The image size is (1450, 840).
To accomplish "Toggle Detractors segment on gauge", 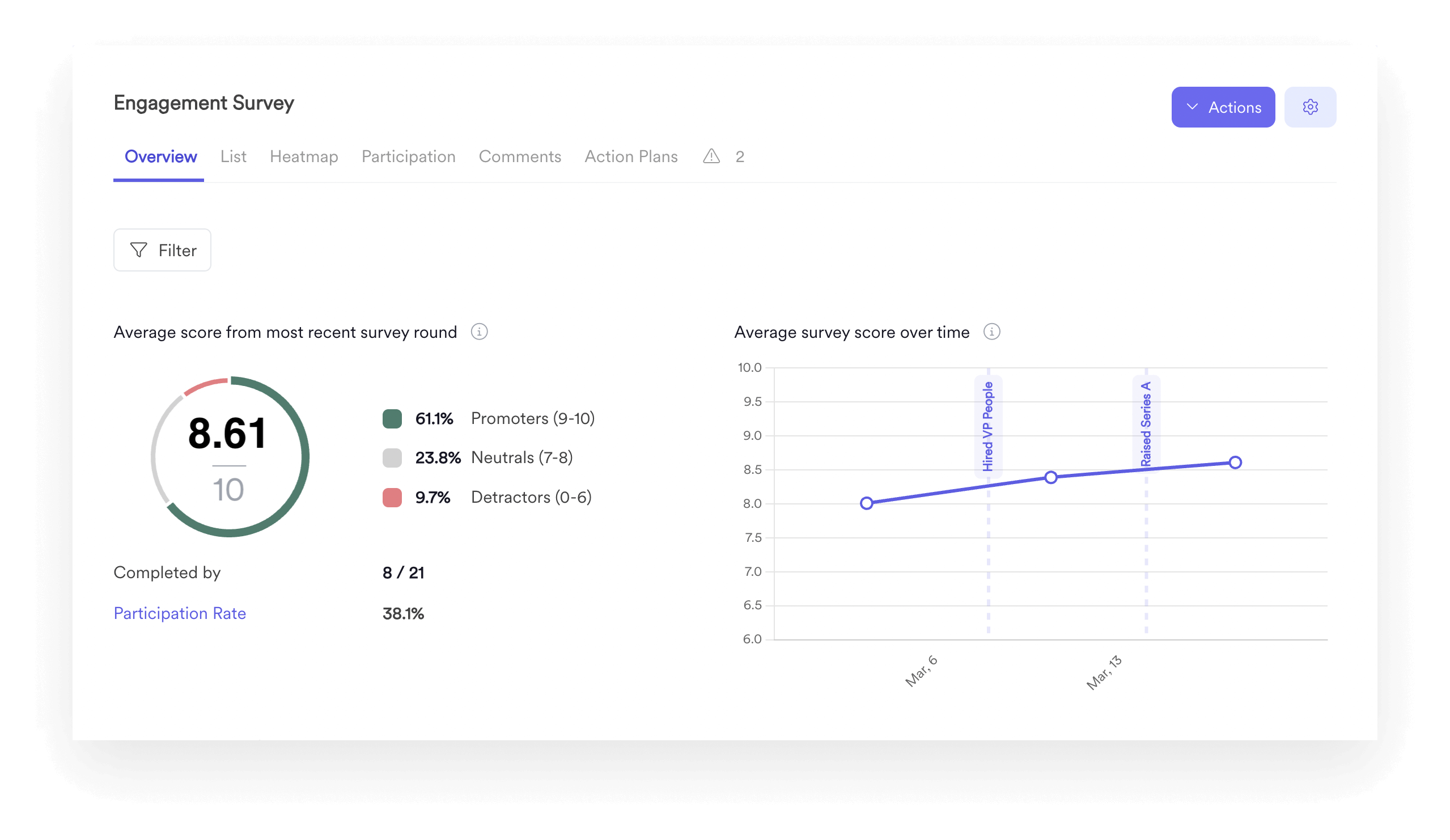I will click(x=394, y=497).
